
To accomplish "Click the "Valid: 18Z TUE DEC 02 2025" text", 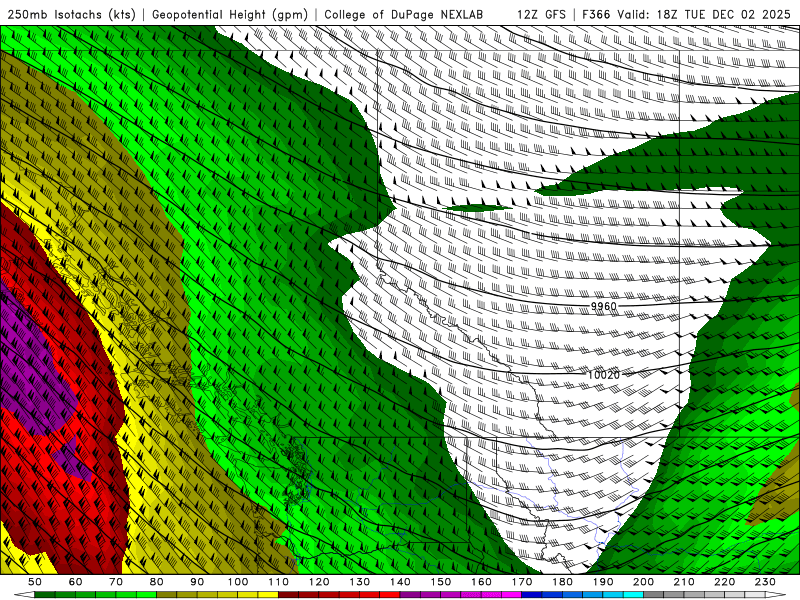I will (704, 15).
